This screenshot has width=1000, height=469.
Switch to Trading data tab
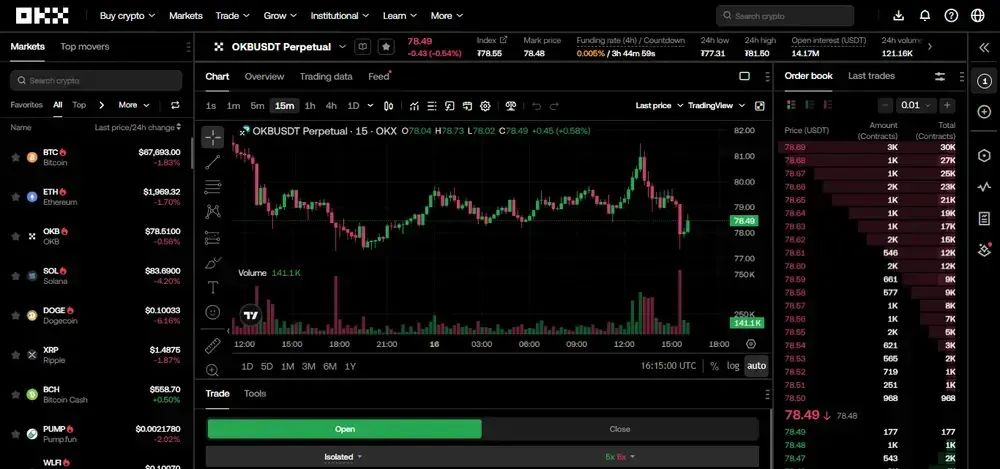click(326, 77)
